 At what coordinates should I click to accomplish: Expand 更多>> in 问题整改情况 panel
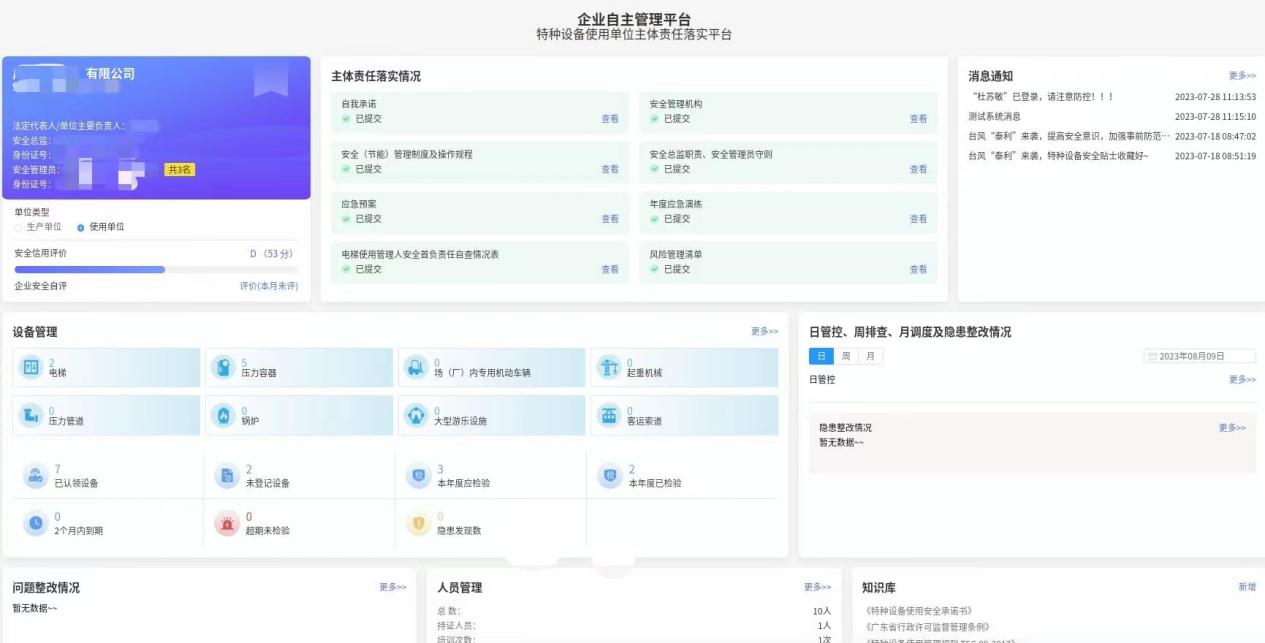point(393,587)
